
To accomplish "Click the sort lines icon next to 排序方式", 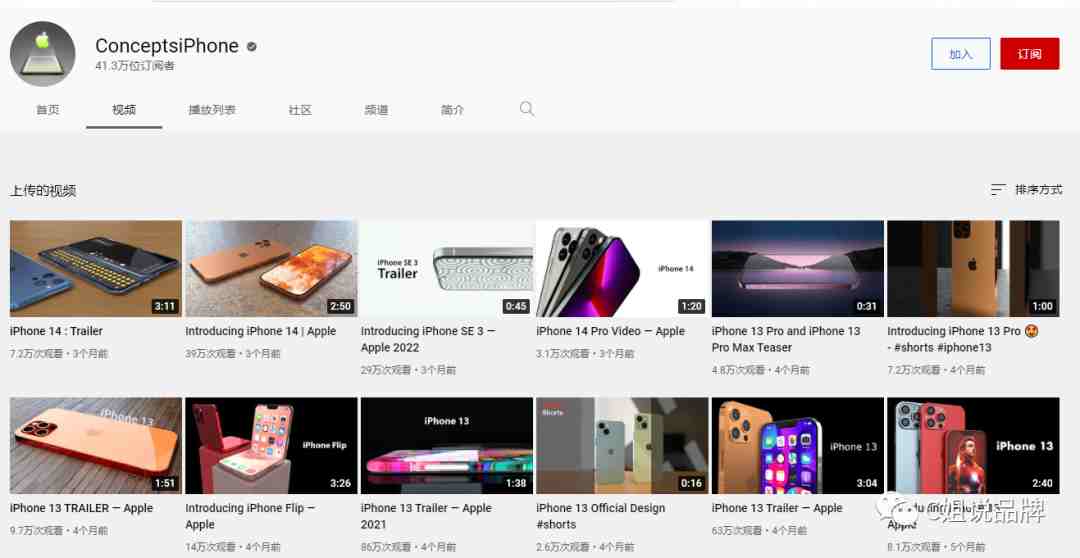I will [998, 189].
